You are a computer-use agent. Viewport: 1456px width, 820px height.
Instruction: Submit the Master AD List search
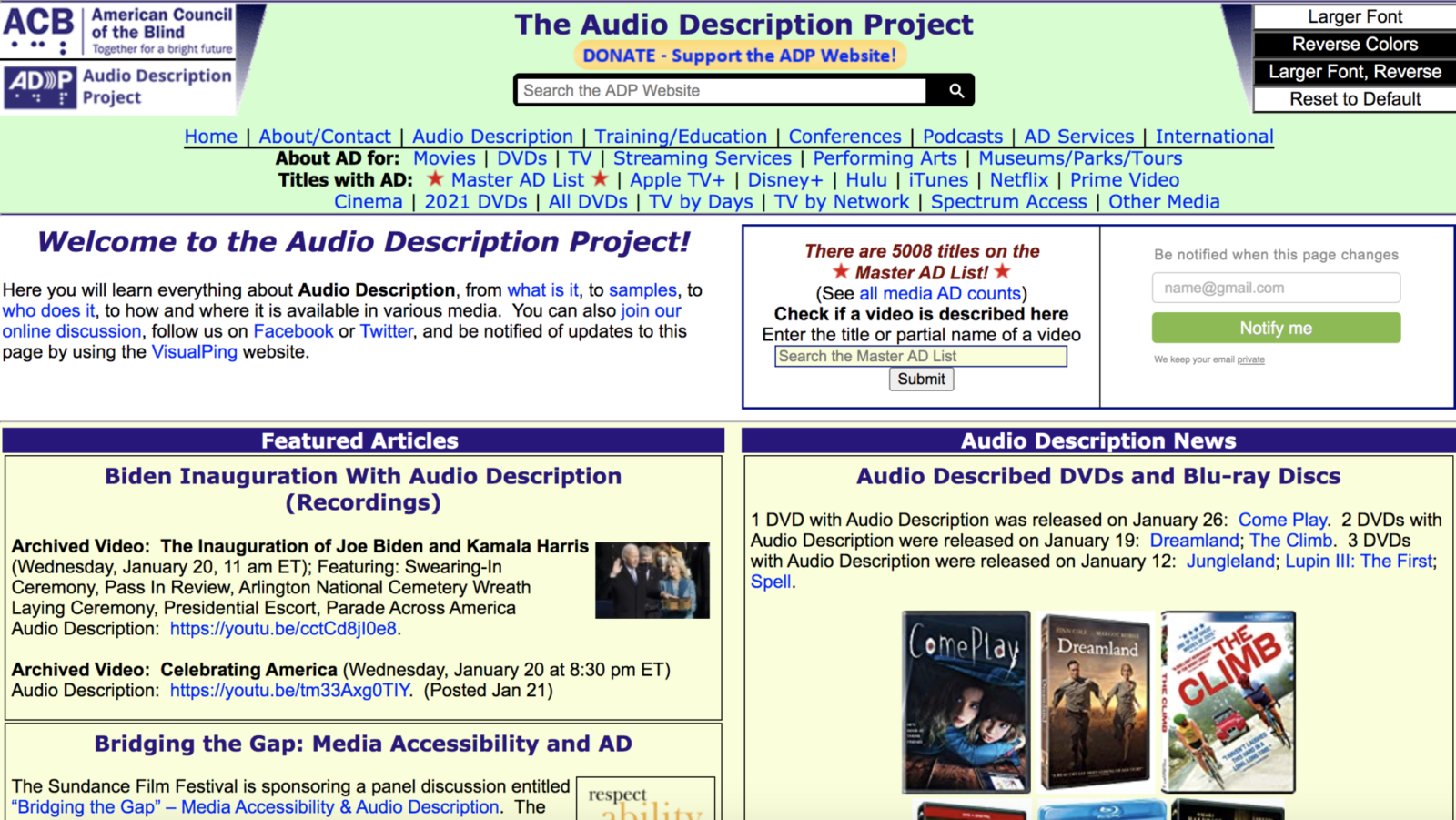click(x=921, y=380)
